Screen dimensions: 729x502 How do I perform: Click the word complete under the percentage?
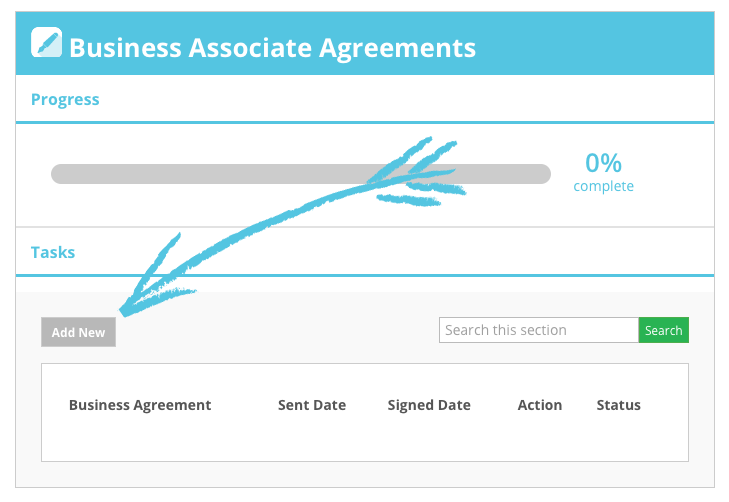point(603,186)
